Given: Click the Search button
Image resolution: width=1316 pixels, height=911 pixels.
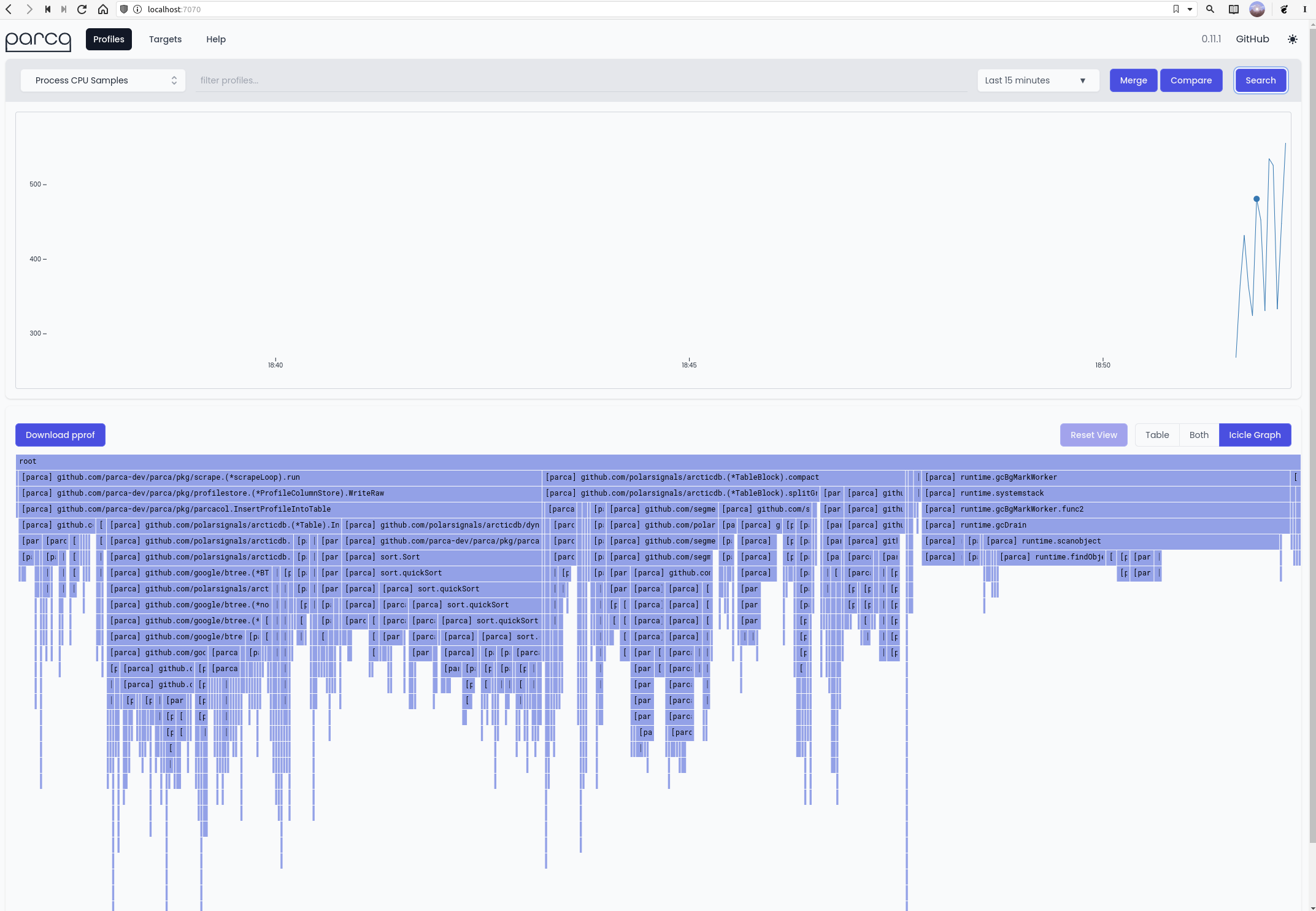Looking at the screenshot, I should (x=1260, y=80).
